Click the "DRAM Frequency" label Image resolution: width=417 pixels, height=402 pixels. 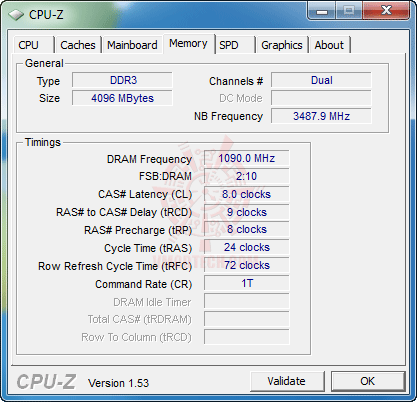[x=149, y=159]
